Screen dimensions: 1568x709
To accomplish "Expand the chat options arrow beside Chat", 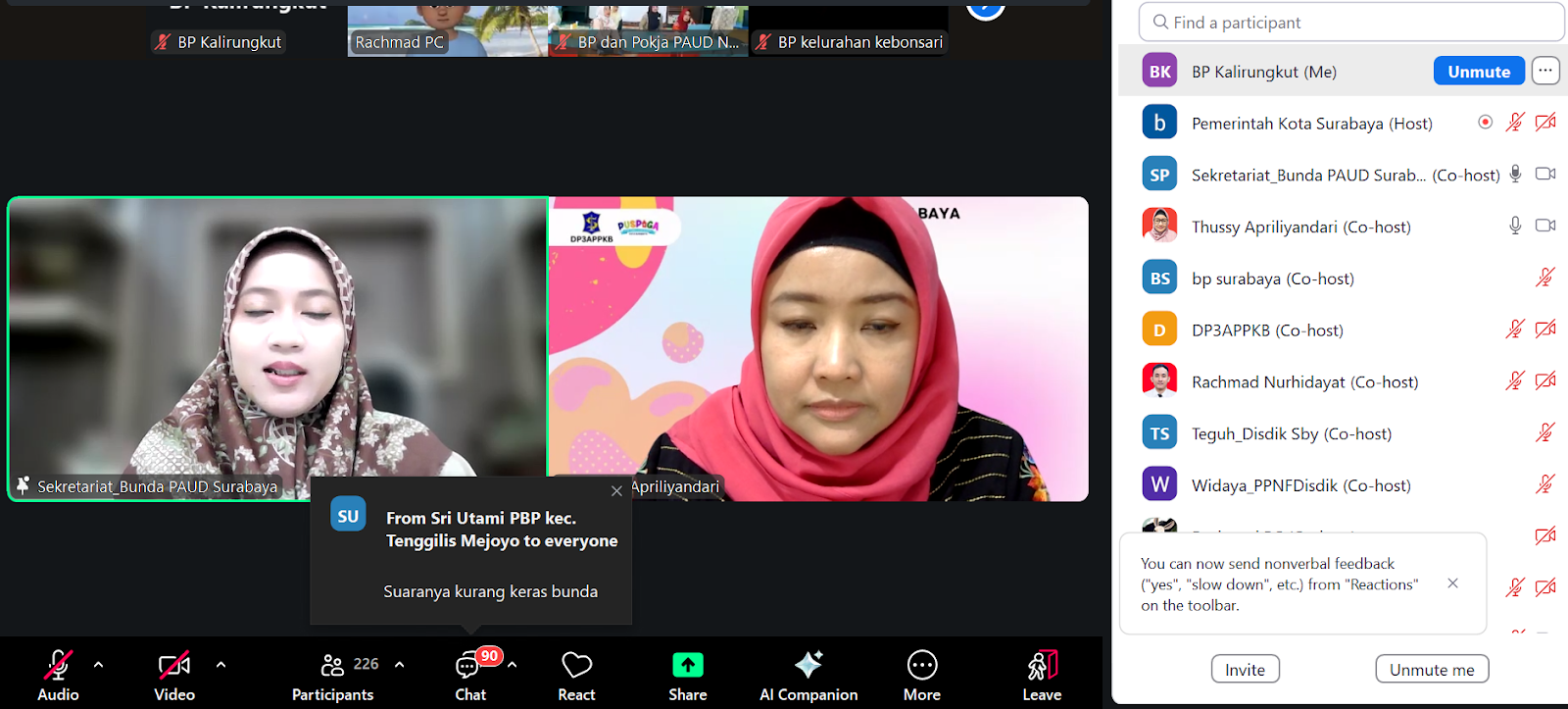I will [x=512, y=665].
